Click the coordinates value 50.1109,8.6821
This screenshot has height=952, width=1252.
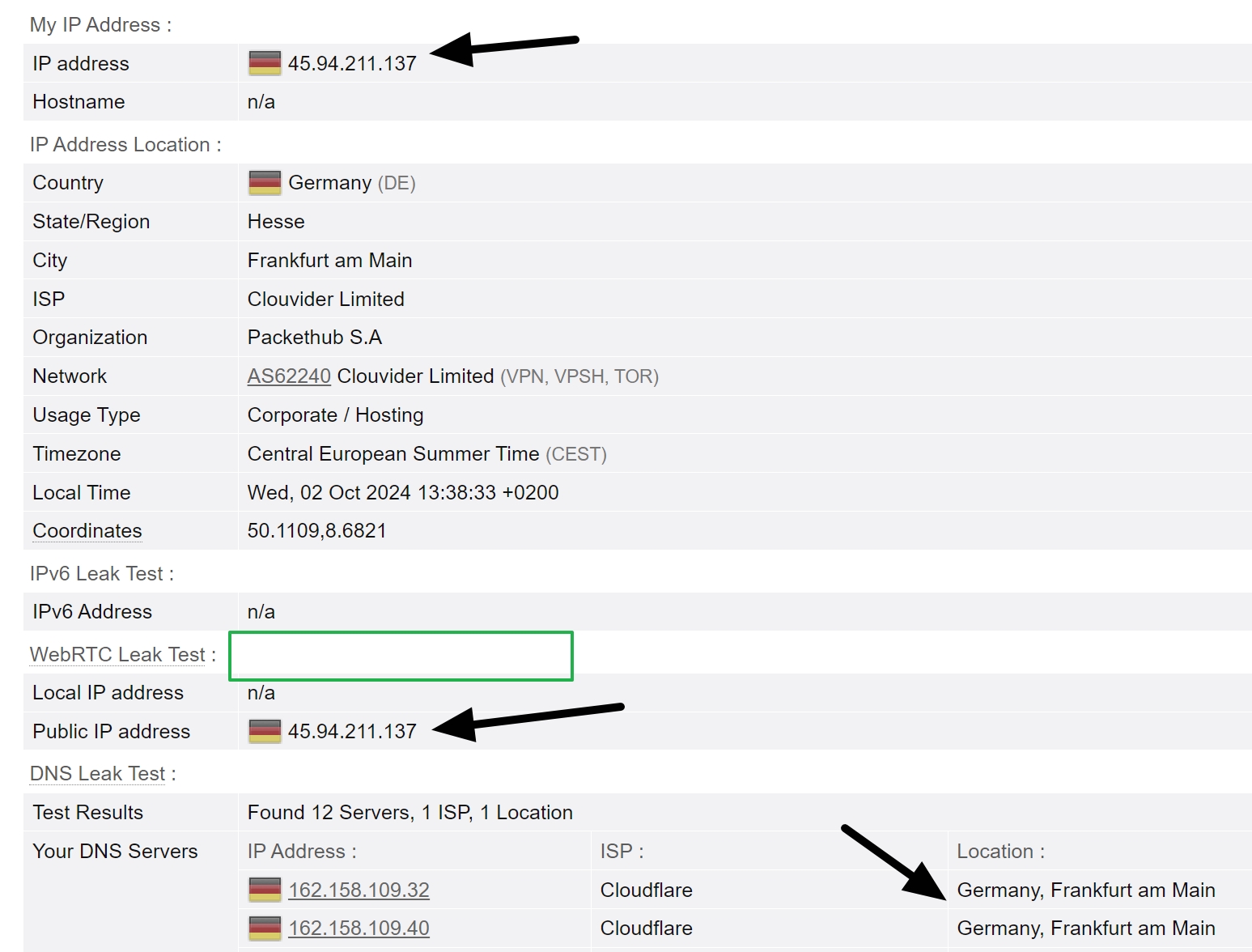tap(316, 531)
